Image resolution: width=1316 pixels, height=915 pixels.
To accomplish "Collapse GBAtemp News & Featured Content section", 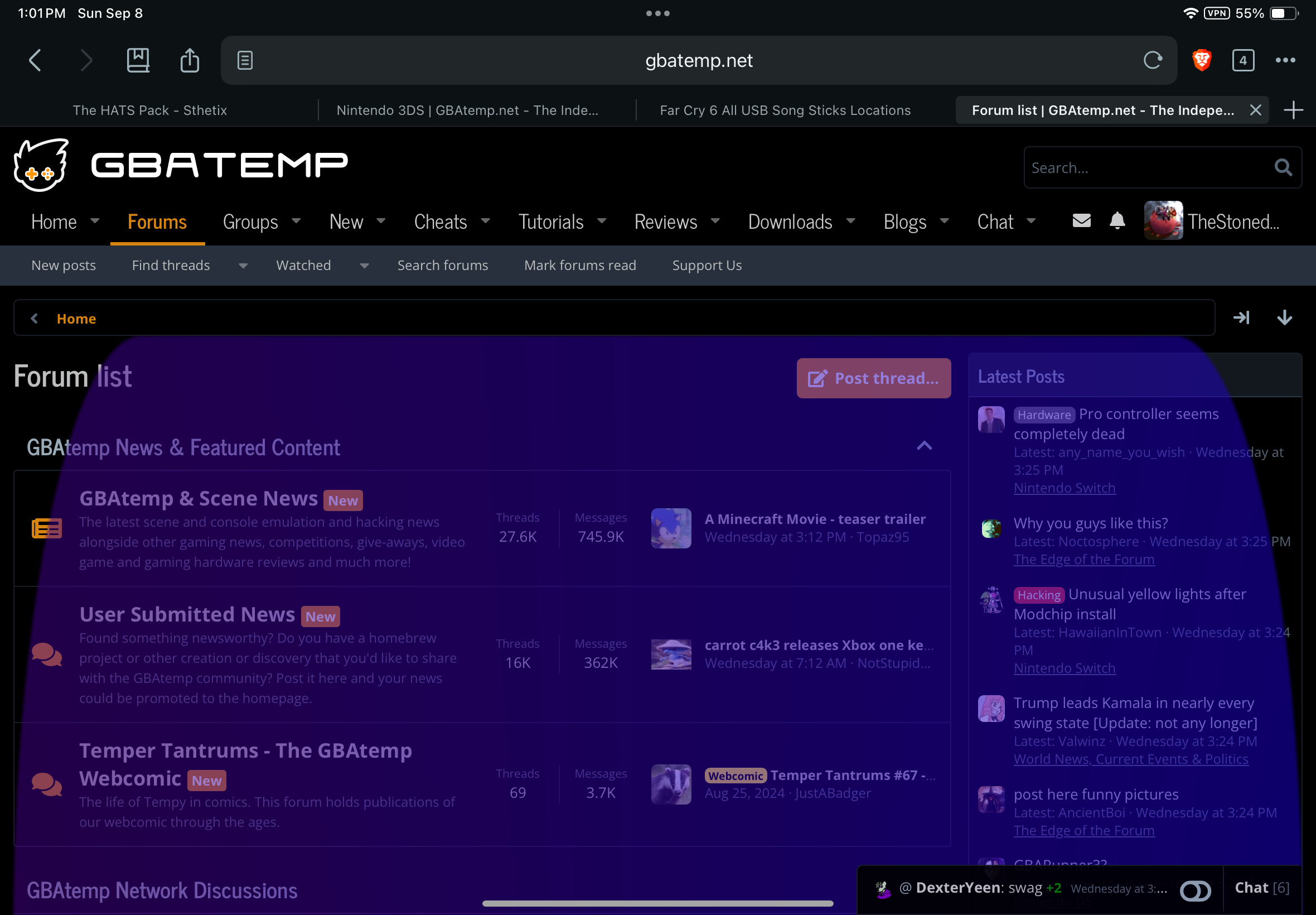I will (x=925, y=446).
